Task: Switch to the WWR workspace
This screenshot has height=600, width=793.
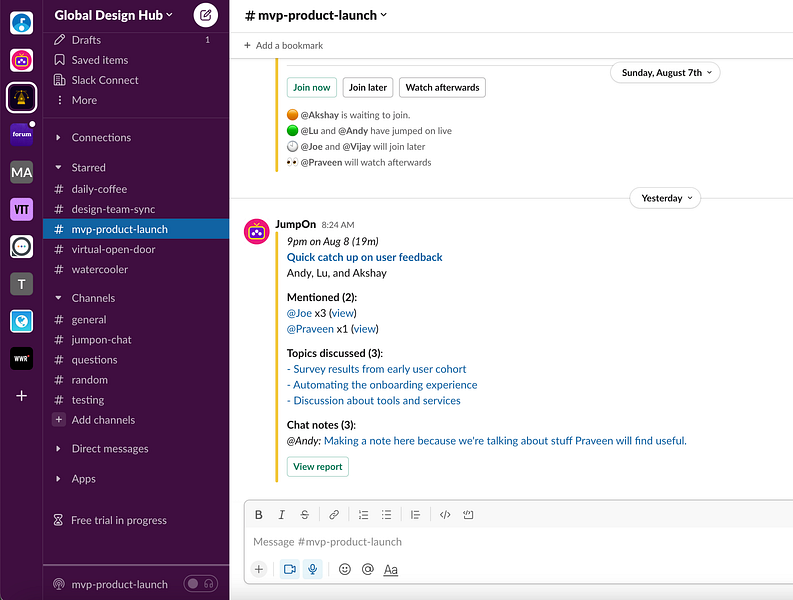Action: (22, 358)
